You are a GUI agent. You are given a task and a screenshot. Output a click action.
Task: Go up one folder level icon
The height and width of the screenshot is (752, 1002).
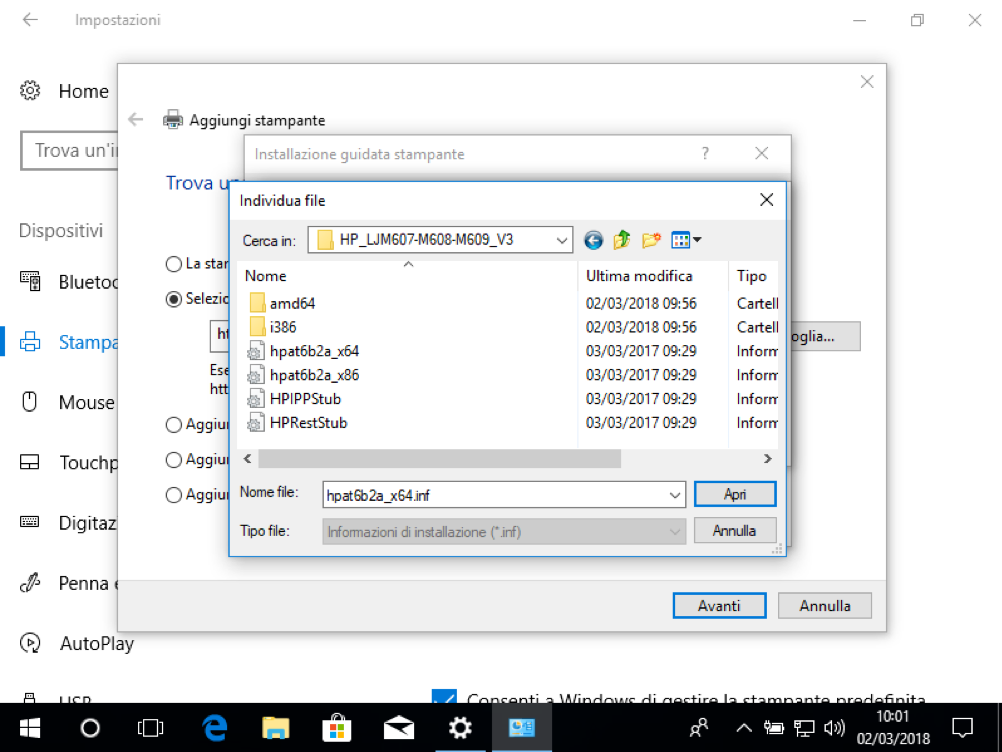pos(622,240)
